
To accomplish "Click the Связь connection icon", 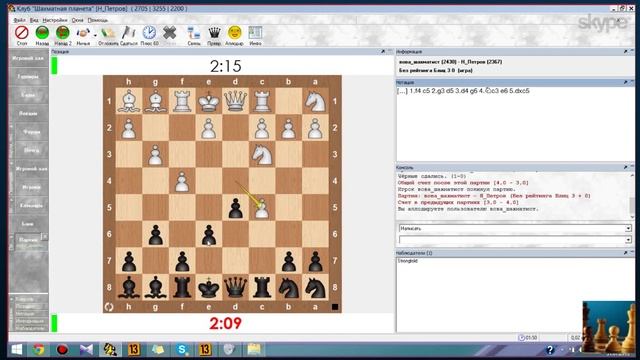I will click(194, 33).
